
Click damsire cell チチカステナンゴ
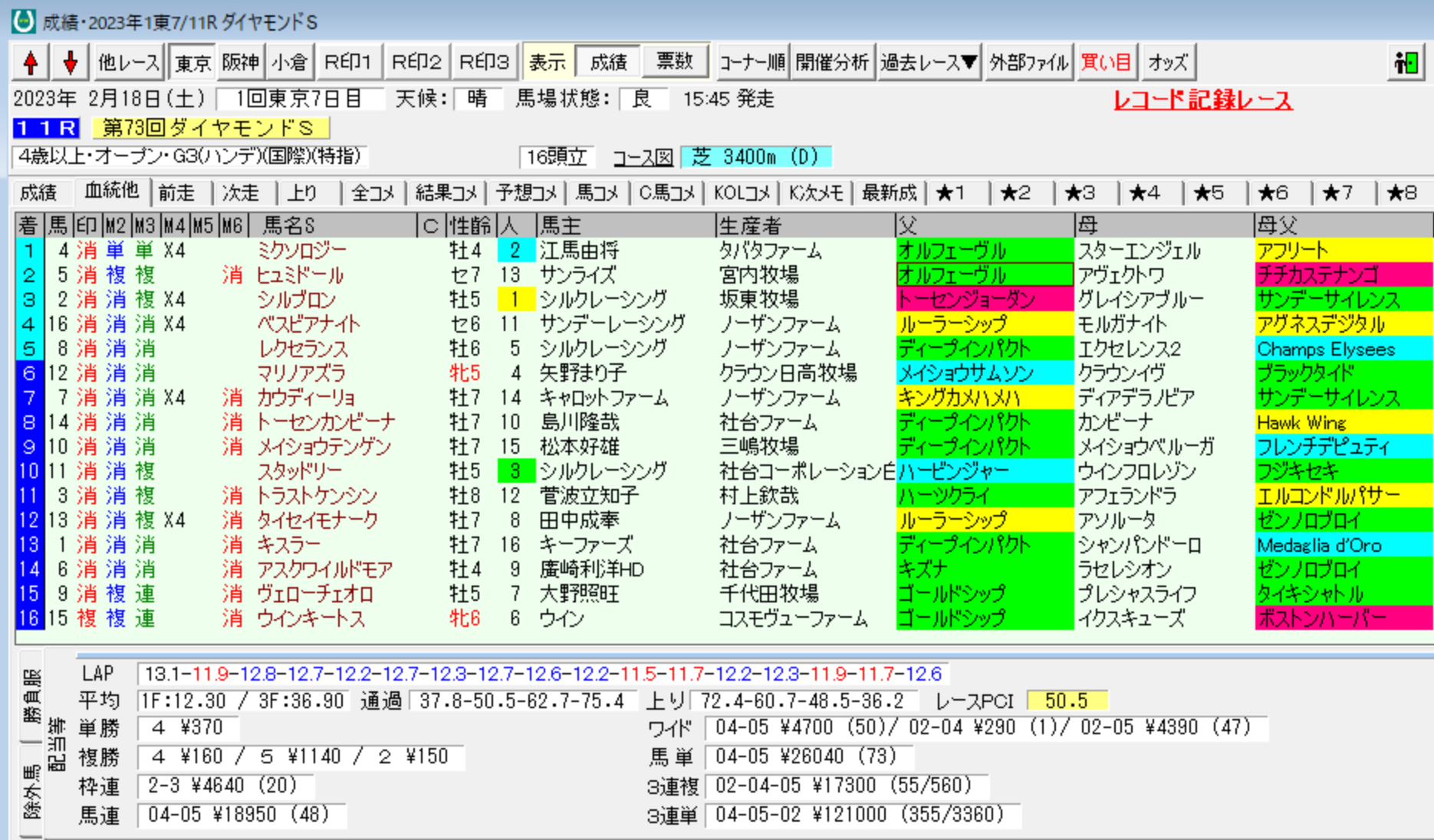click(x=1344, y=275)
